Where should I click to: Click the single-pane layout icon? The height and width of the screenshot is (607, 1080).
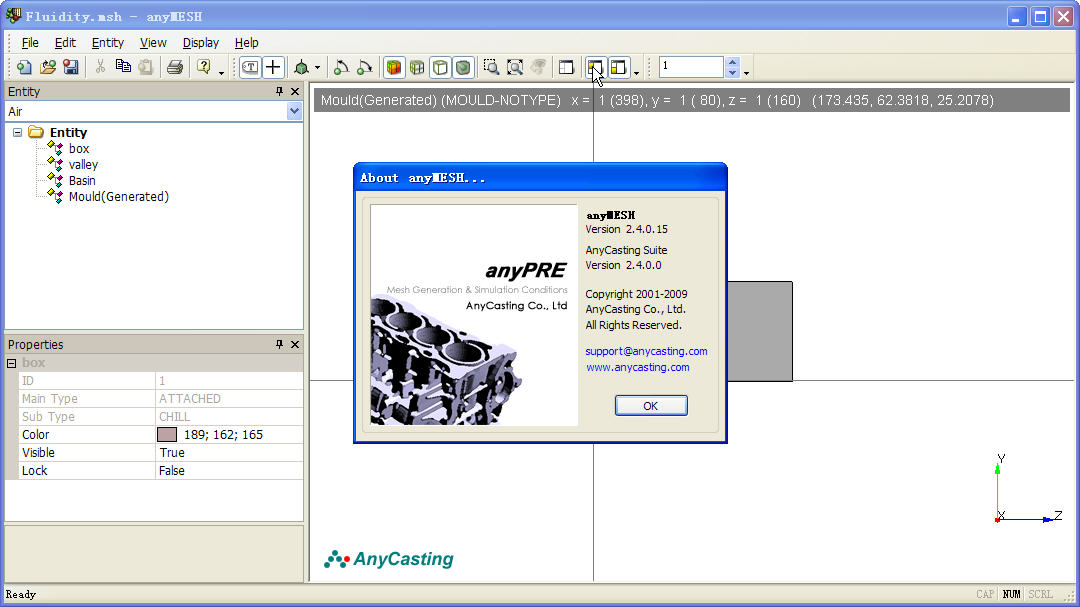566,67
